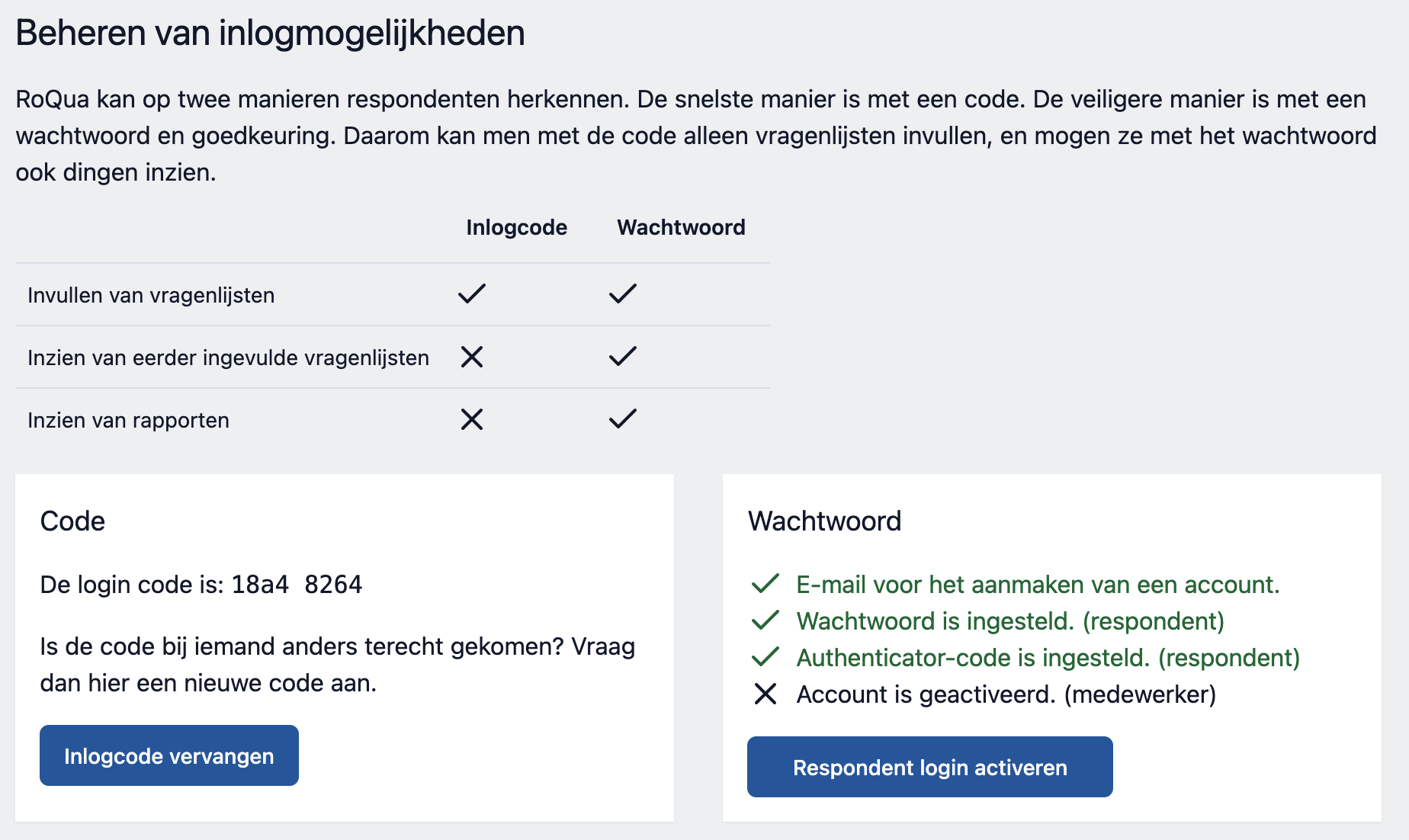1409x840 pixels.
Task: Click green checkmark beside Wachtwoord is ingesteld
Action: (765, 620)
